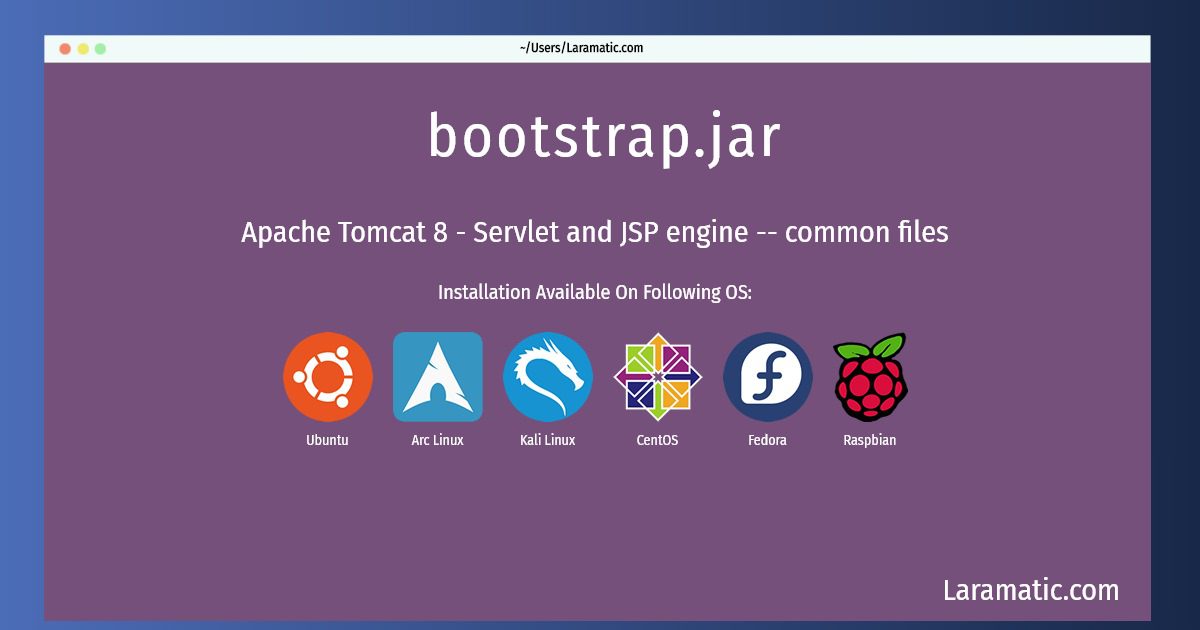Screen dimensions: 1200x630
Task: Click the Raspbian label text
Action: (x=870, y=439)
